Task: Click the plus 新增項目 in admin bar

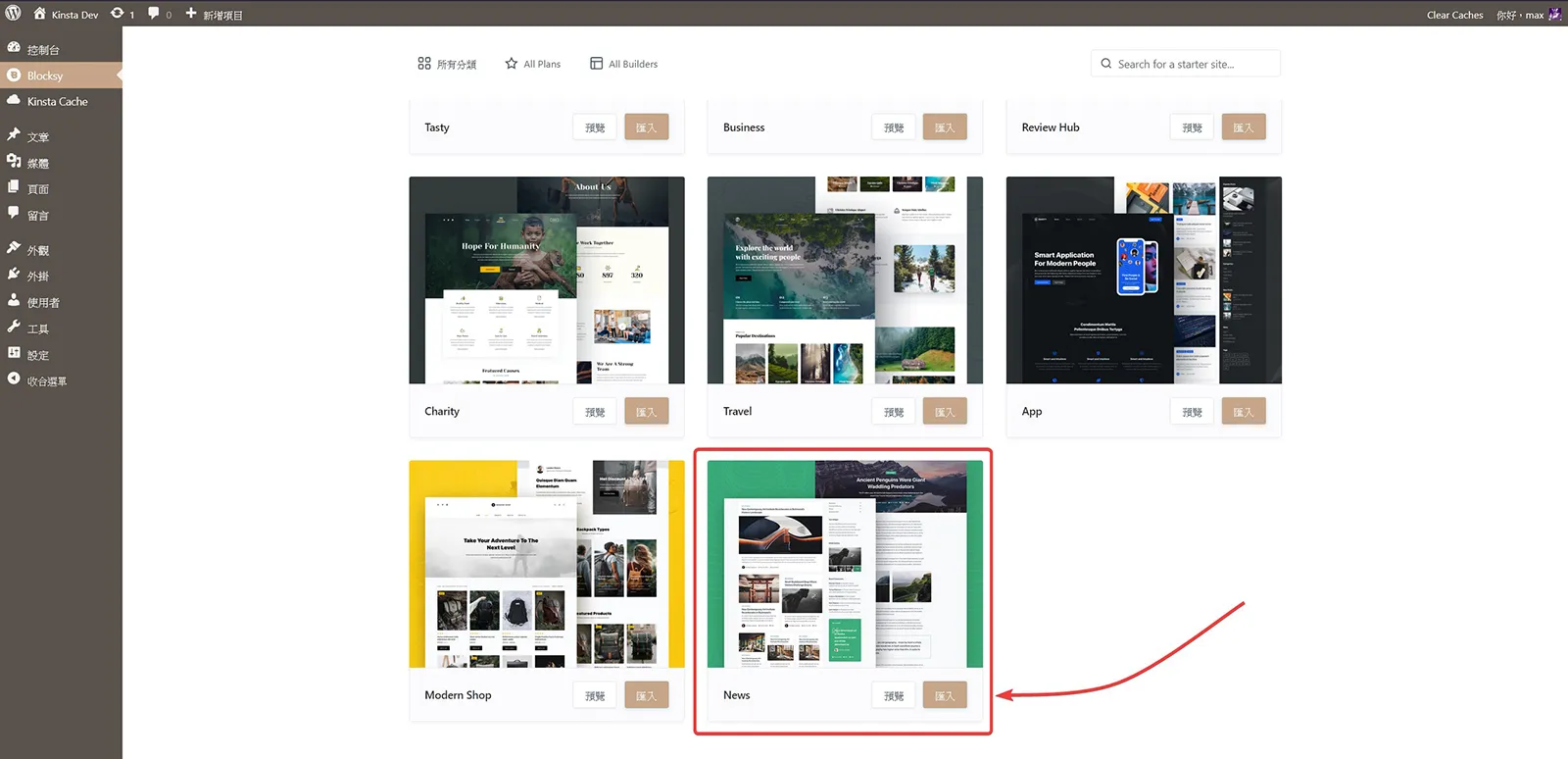Action: coord(214,15)
